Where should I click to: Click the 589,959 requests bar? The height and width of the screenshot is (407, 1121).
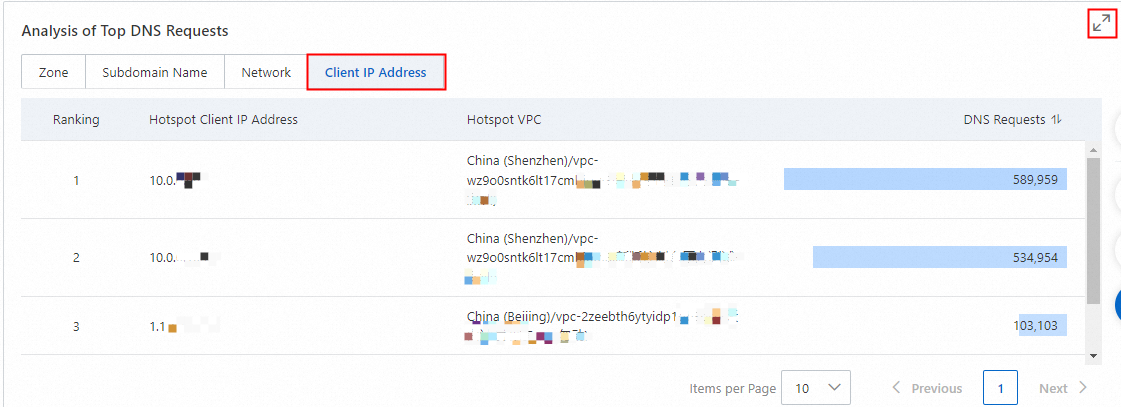(925, 180)
